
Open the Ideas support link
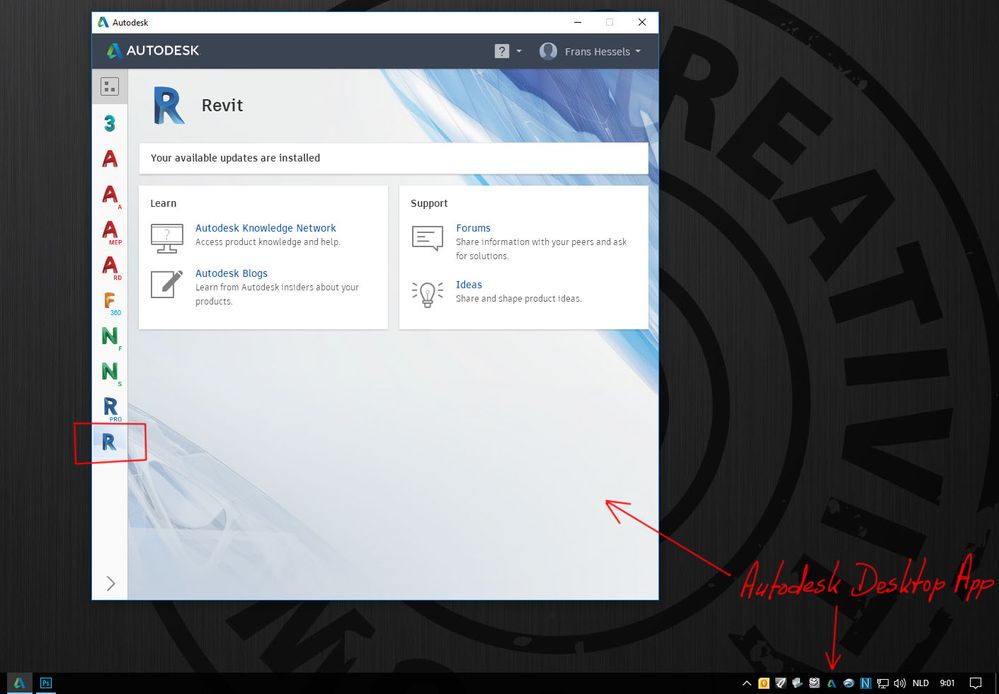coord(469,284)
